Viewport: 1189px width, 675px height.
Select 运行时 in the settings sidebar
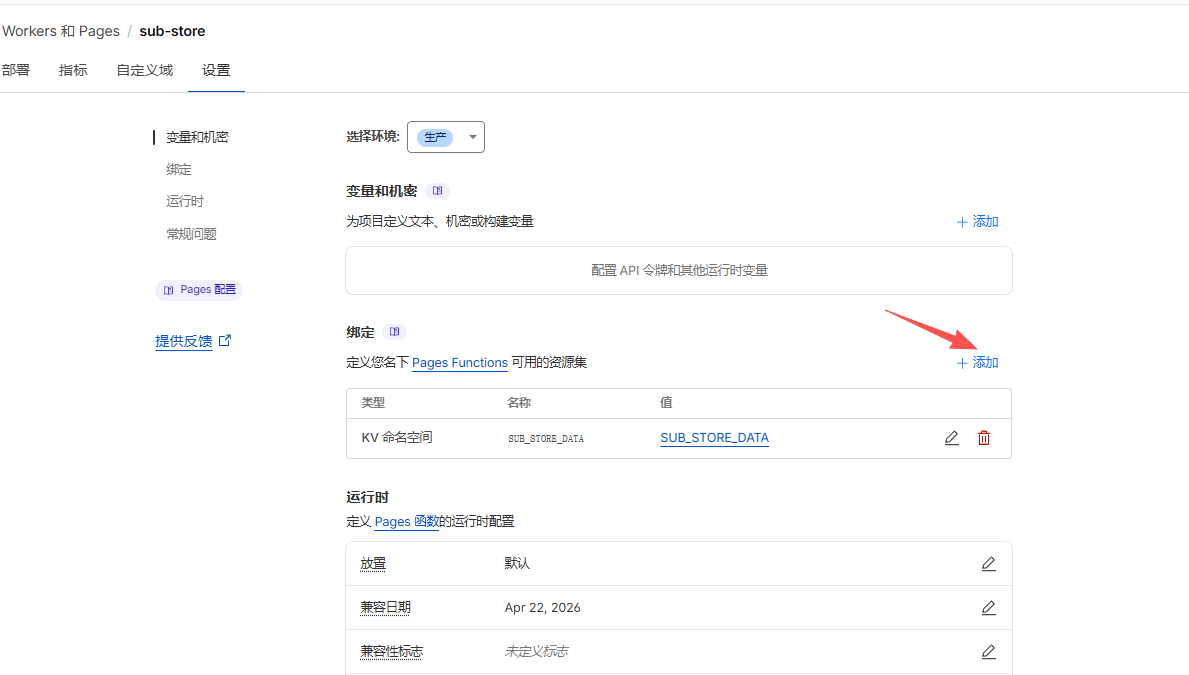point(185,201)
